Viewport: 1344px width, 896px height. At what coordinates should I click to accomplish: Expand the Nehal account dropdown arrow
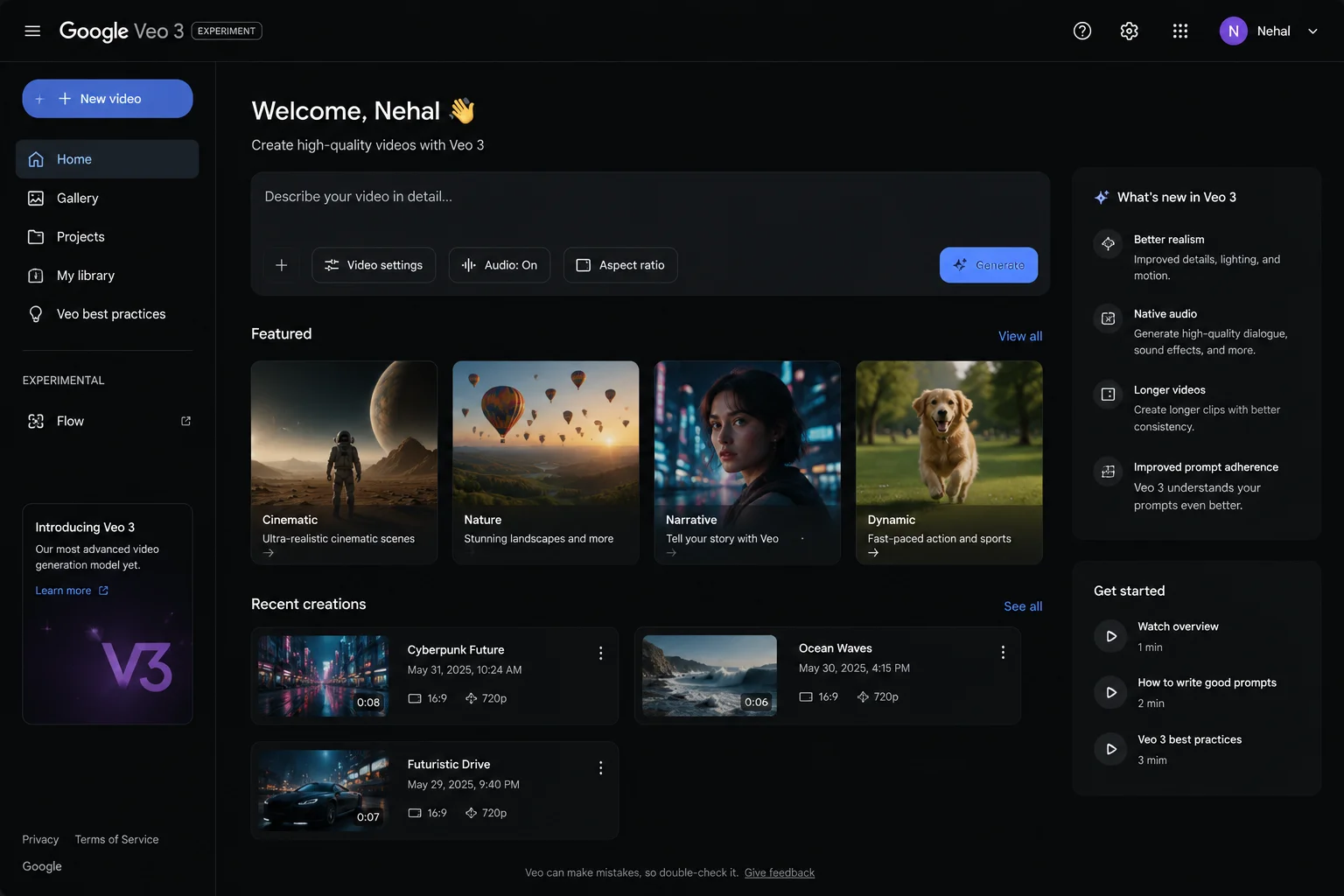[x=1312, y=31]
